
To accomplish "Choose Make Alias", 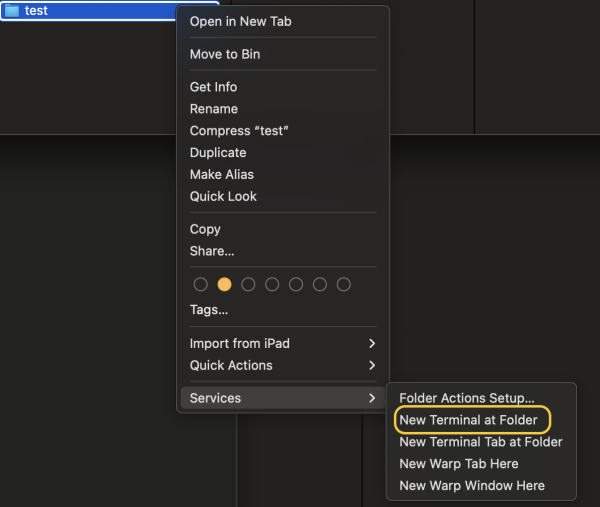I will (x=222, y=175).
